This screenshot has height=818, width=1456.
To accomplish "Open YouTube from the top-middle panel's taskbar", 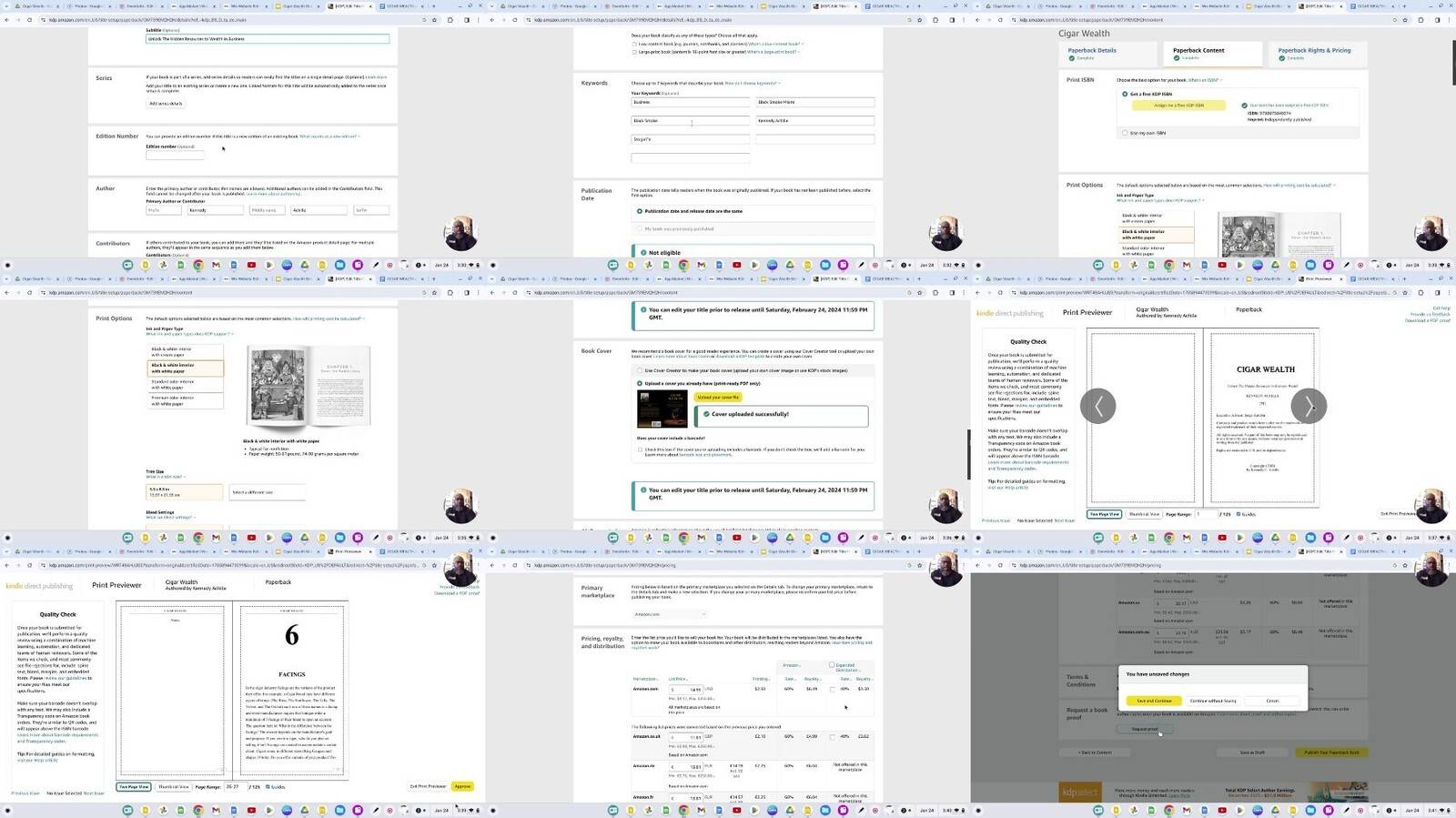I will (x=737, y=266).
